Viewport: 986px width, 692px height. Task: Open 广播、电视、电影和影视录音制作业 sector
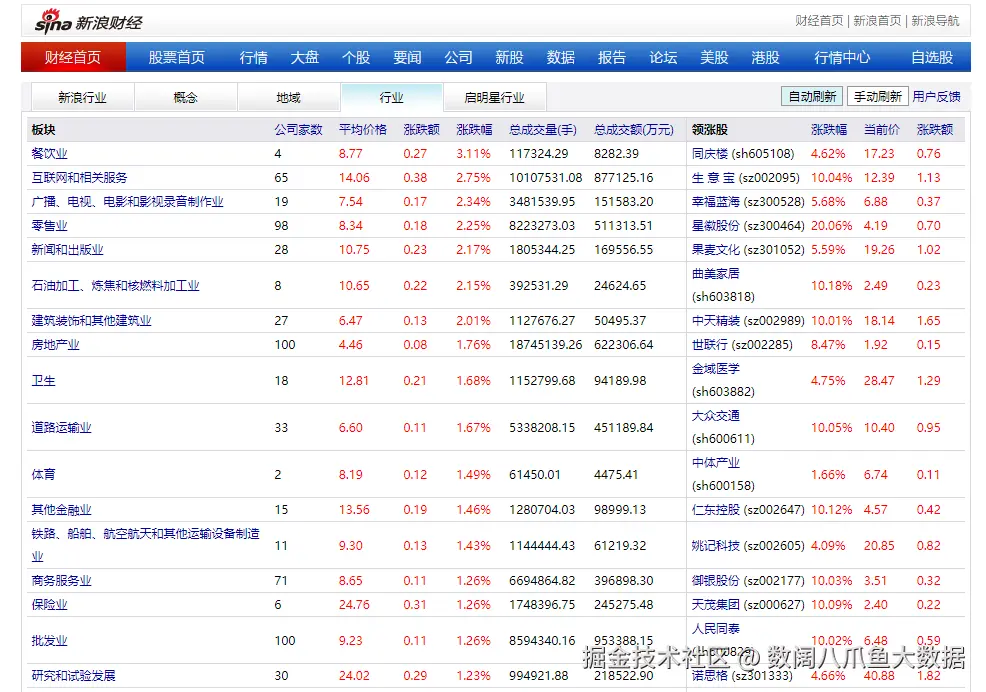click(128, 201)
